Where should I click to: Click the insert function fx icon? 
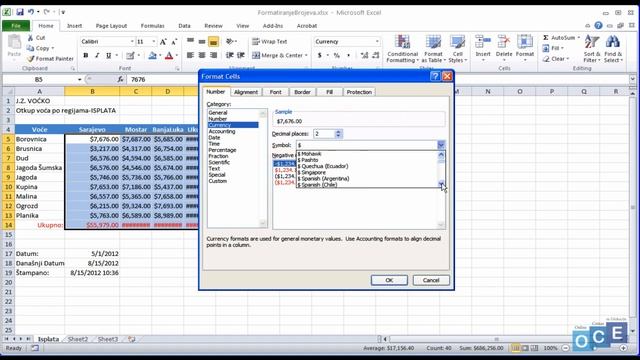120,79
